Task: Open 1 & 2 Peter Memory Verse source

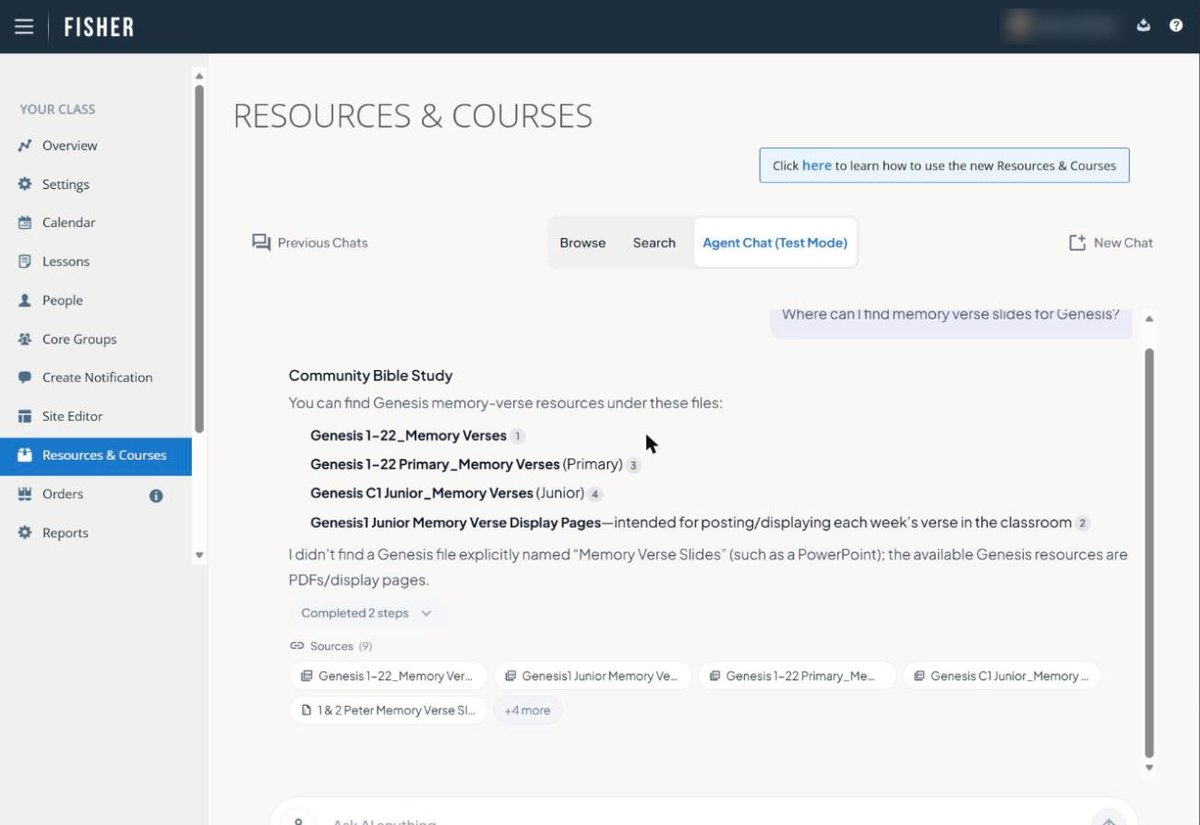Action: pyautogui.click(x=388, y=710)
